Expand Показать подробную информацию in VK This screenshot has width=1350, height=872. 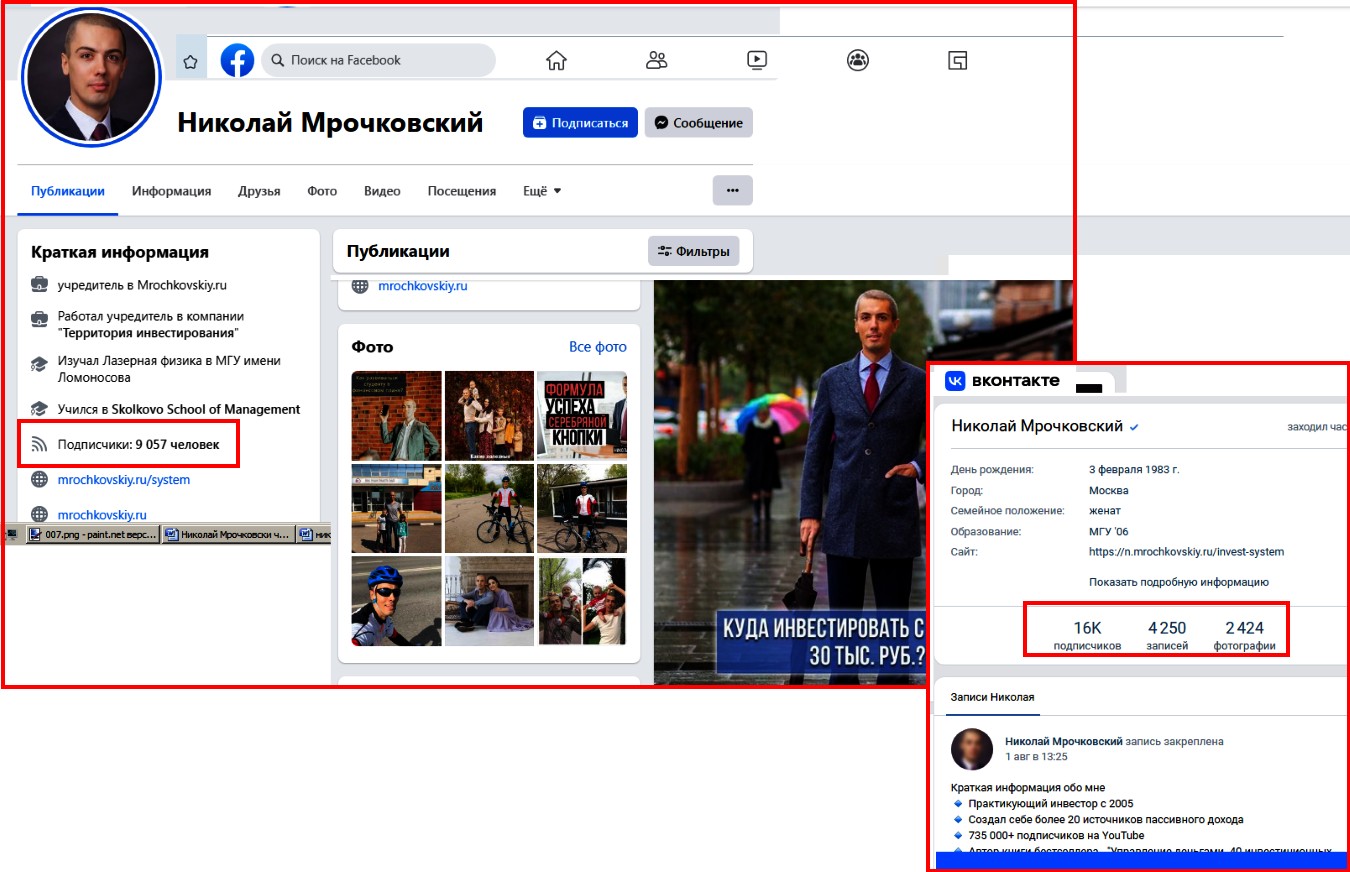1178,582
